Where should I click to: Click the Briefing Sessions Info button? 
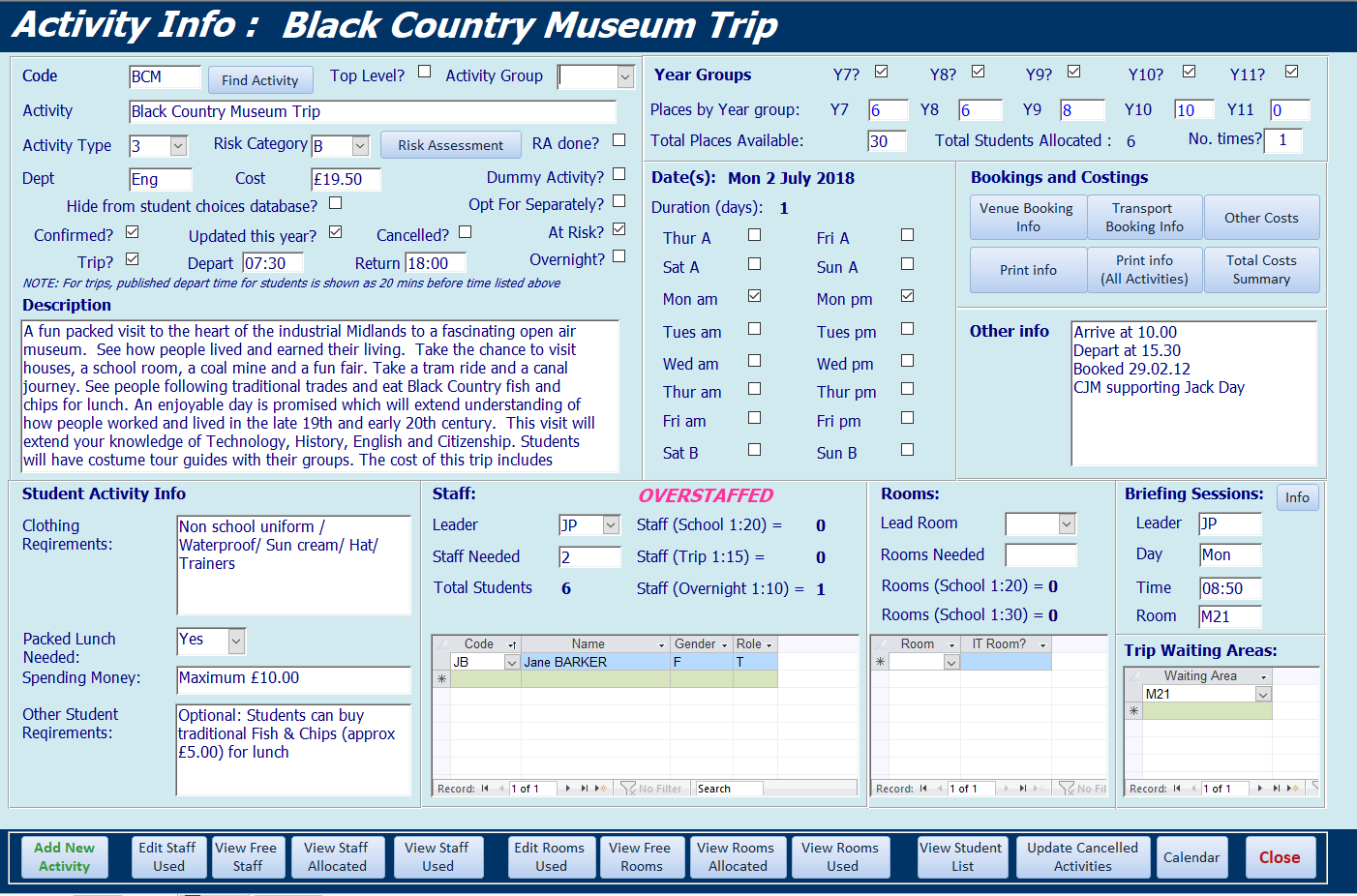tap(1297, 497)
